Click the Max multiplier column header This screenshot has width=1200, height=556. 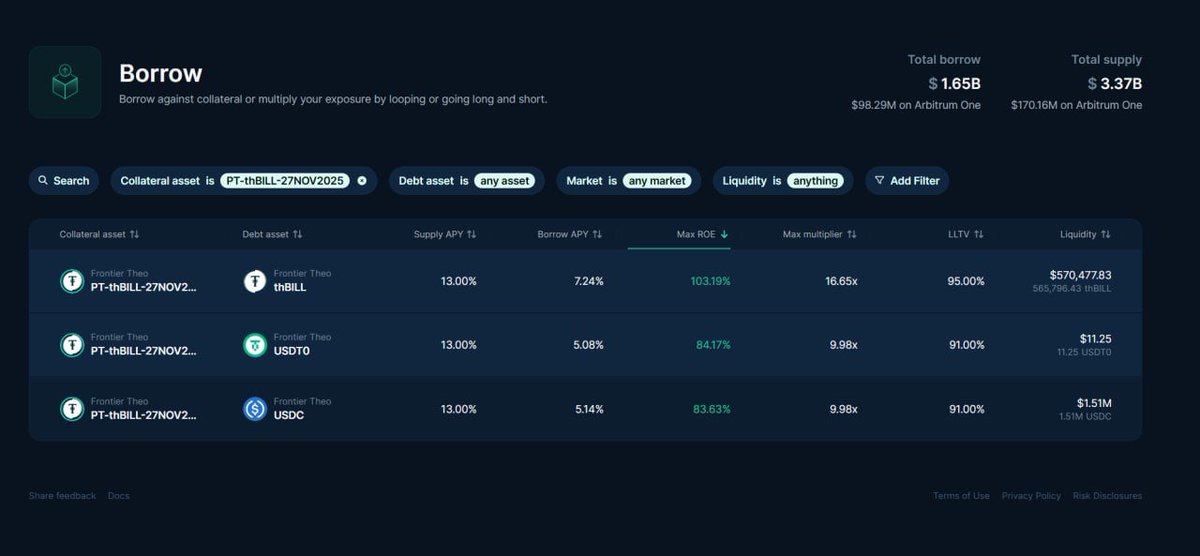820,234
